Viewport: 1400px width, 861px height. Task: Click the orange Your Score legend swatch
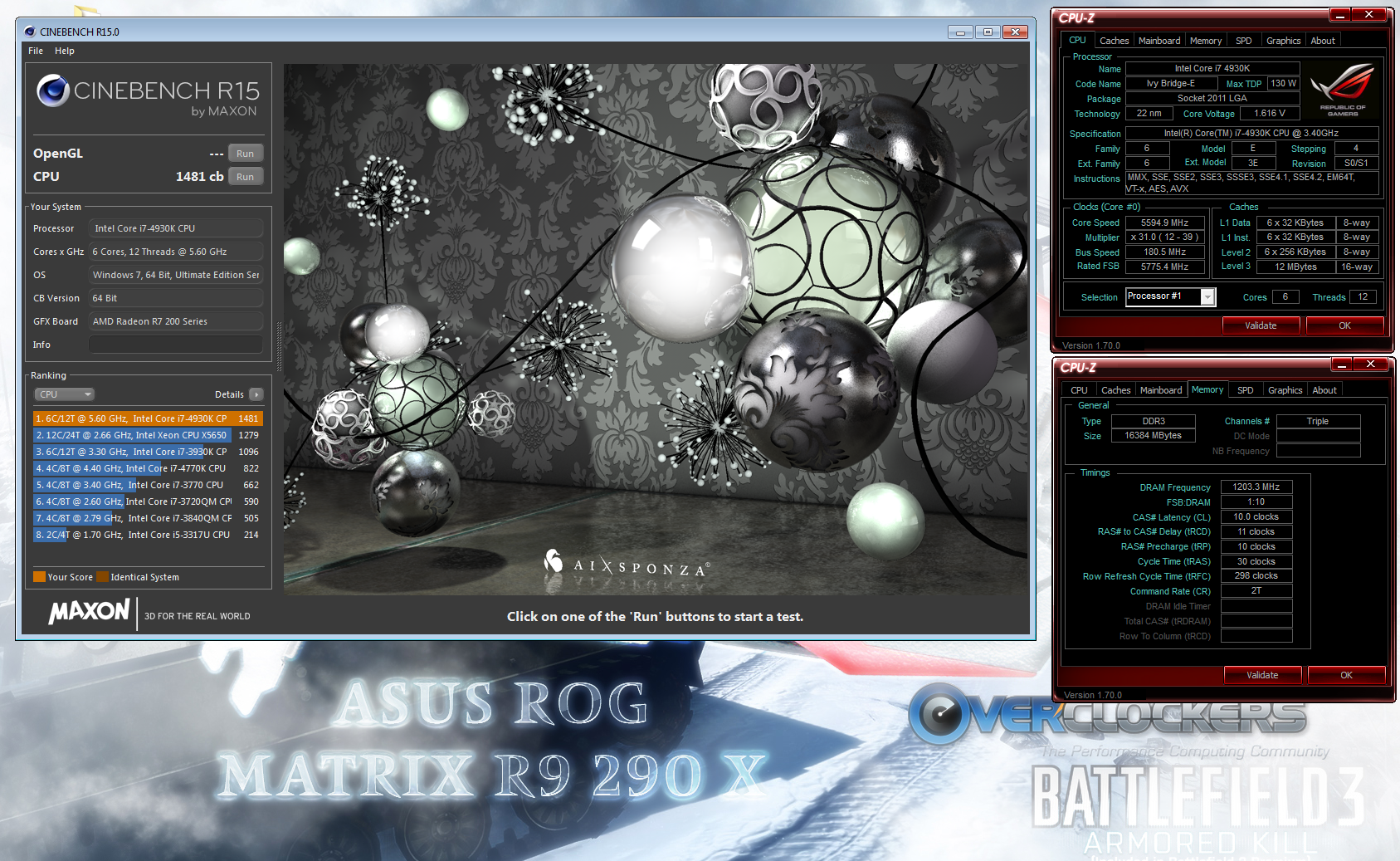39,577
